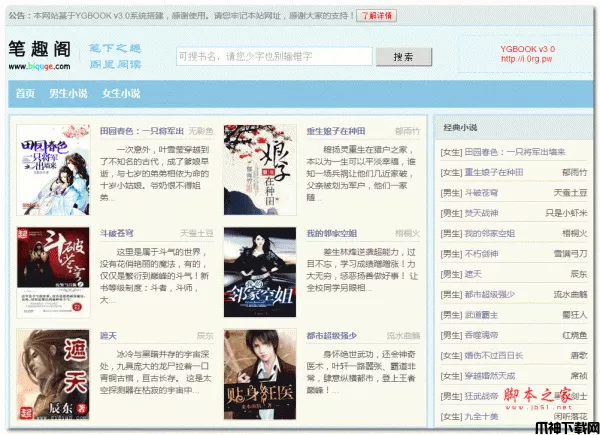Click author name 梧桐火 in main list
The height and width of the screenshot is (435, 600).
click(x=408, y=233)
